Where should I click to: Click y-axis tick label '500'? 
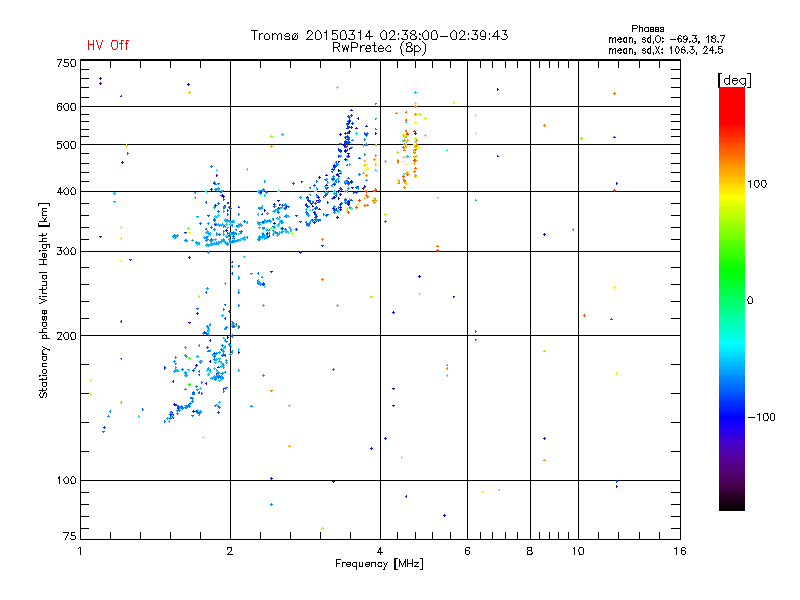67,145
